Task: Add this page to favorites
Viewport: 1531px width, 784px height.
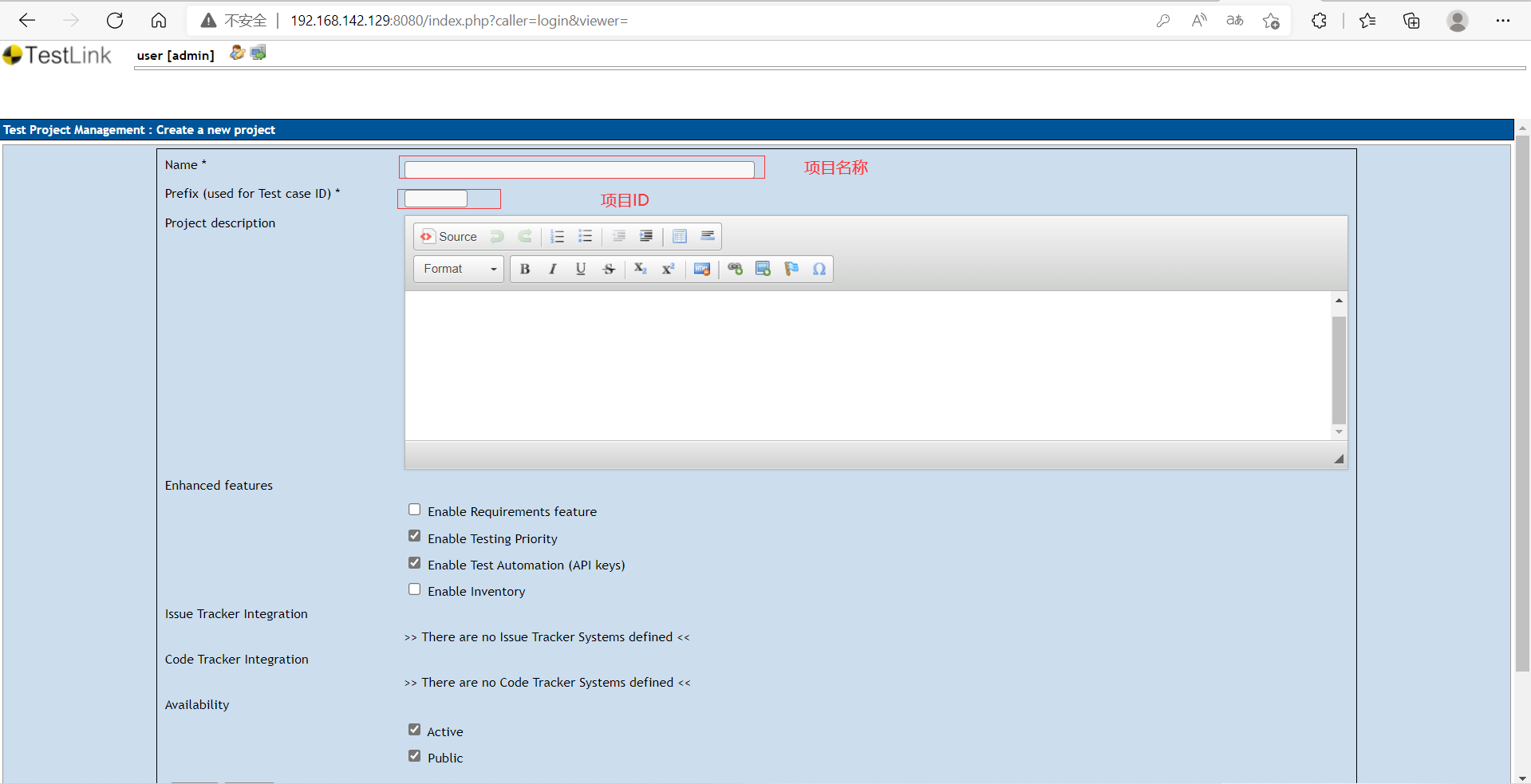Action: 1271,21
